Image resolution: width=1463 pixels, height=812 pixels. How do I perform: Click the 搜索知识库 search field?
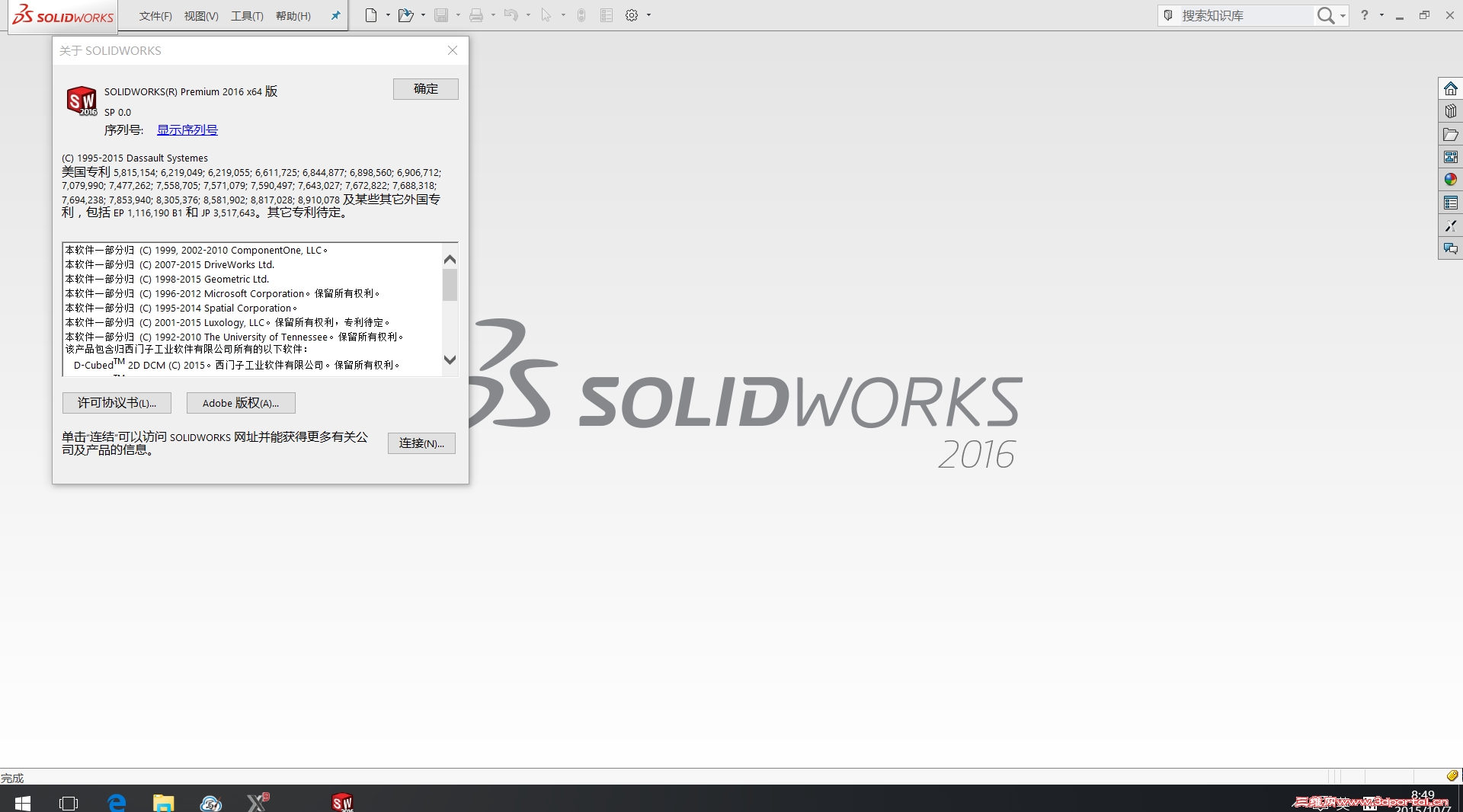pos(1245,15)
